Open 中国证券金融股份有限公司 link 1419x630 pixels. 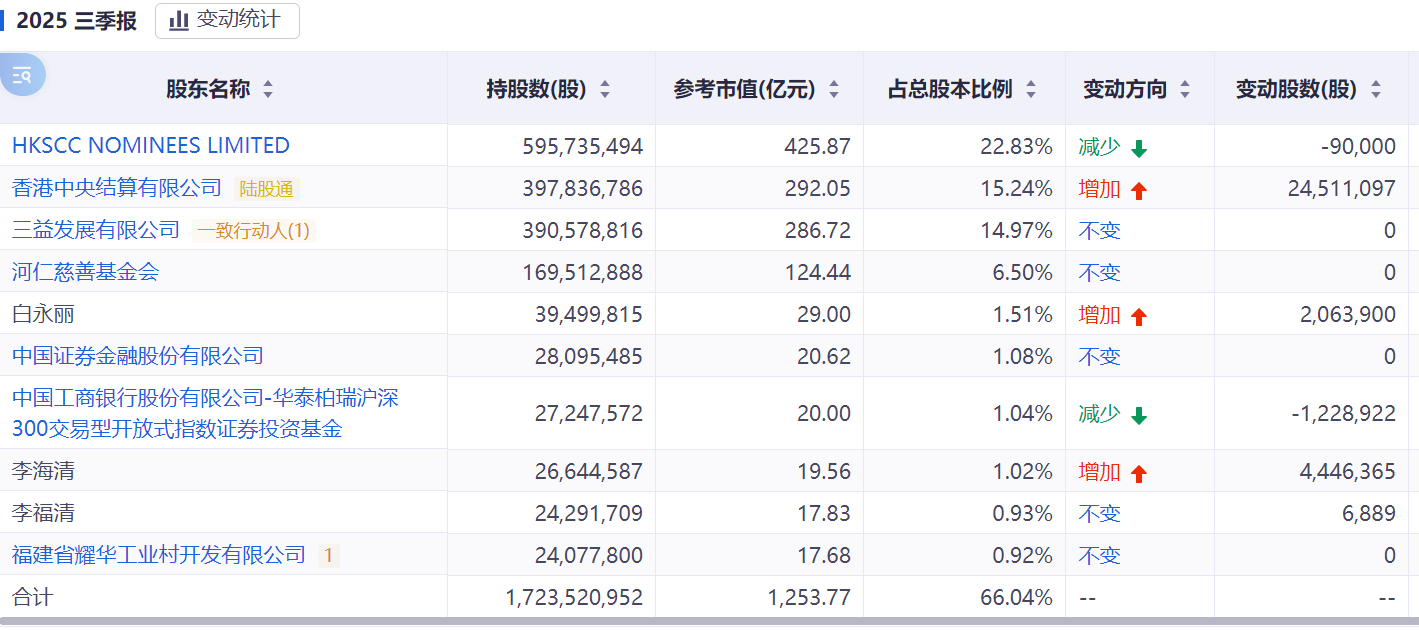coord(138,356)
